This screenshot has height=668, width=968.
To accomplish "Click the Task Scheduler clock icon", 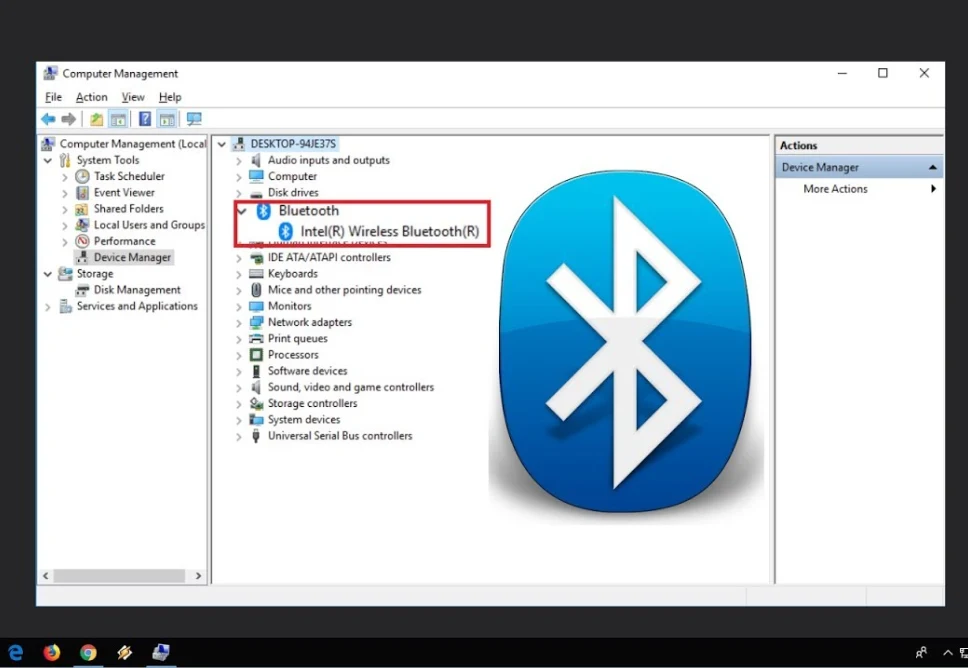I will tap(82, 177).
